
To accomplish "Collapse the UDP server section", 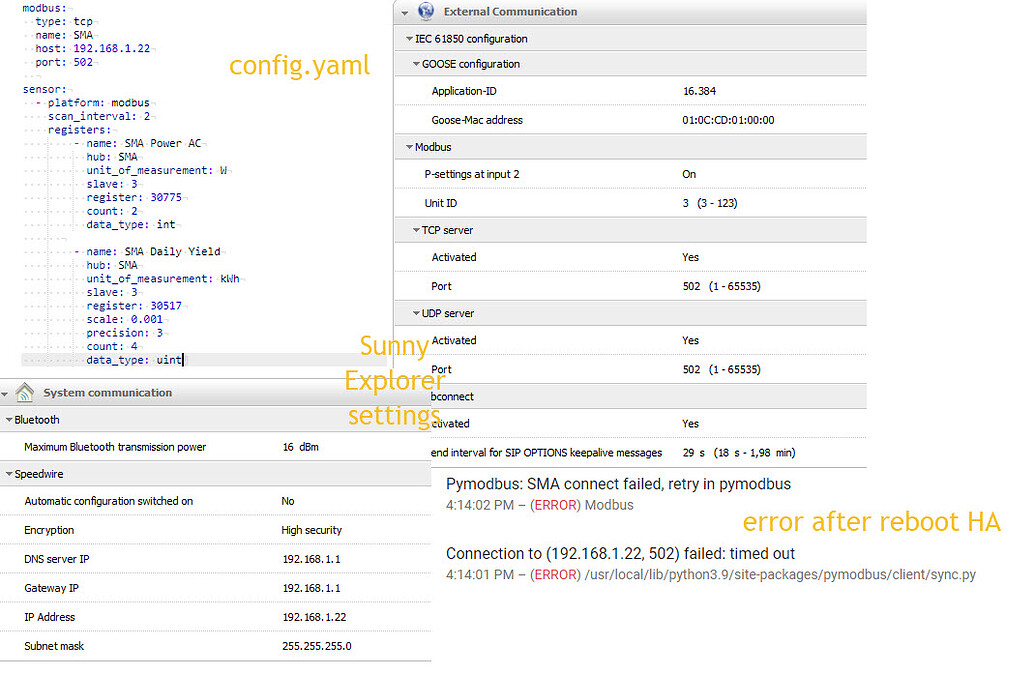I will [418, 313].
